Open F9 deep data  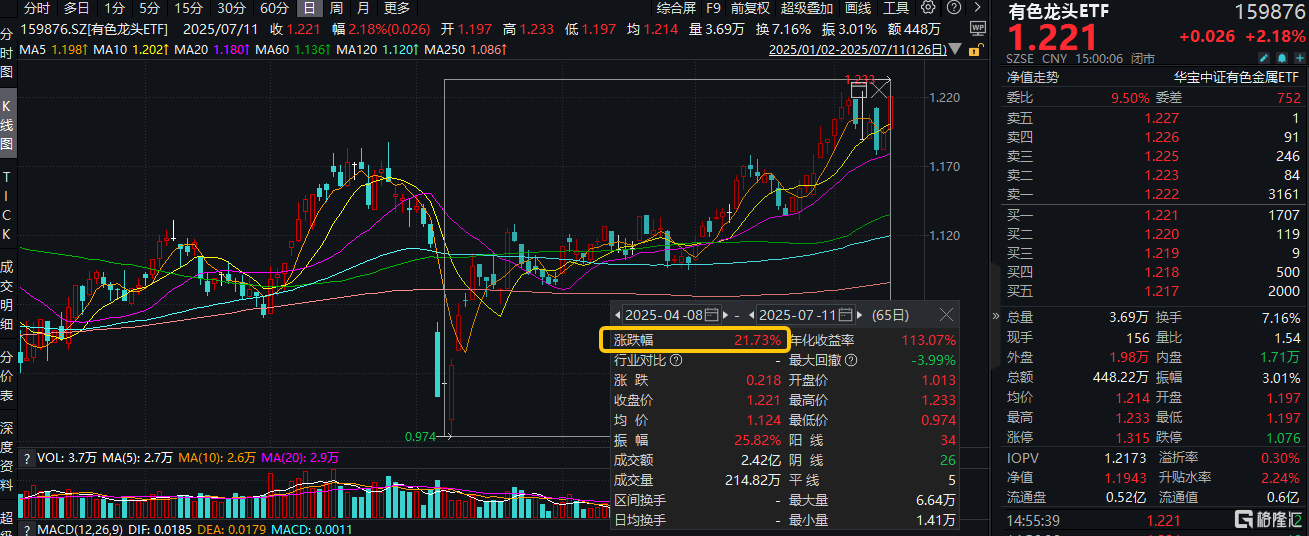tap(713, 7)
